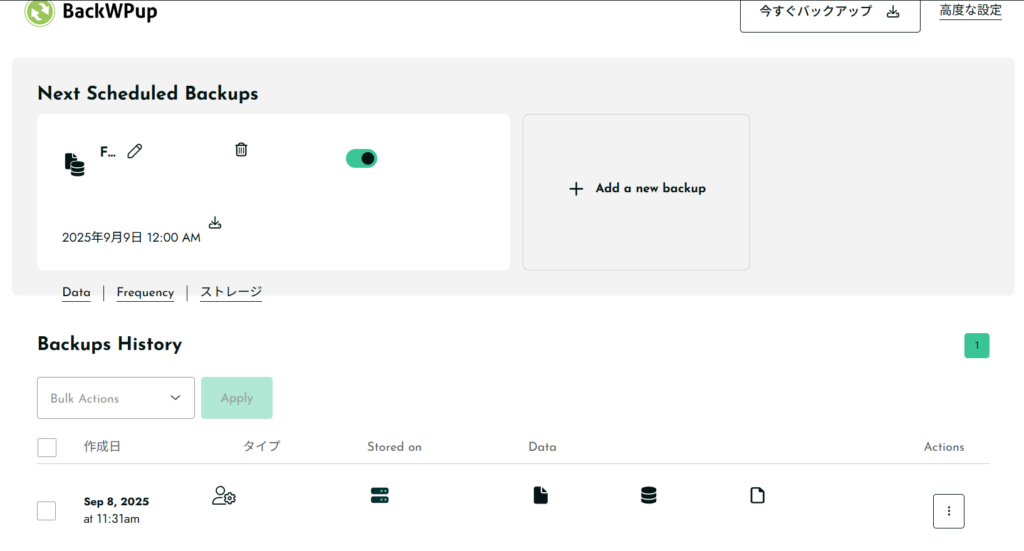Click the filled file icon in Data column
Viewport: 1024px width, 551px height.
point(541,495)
